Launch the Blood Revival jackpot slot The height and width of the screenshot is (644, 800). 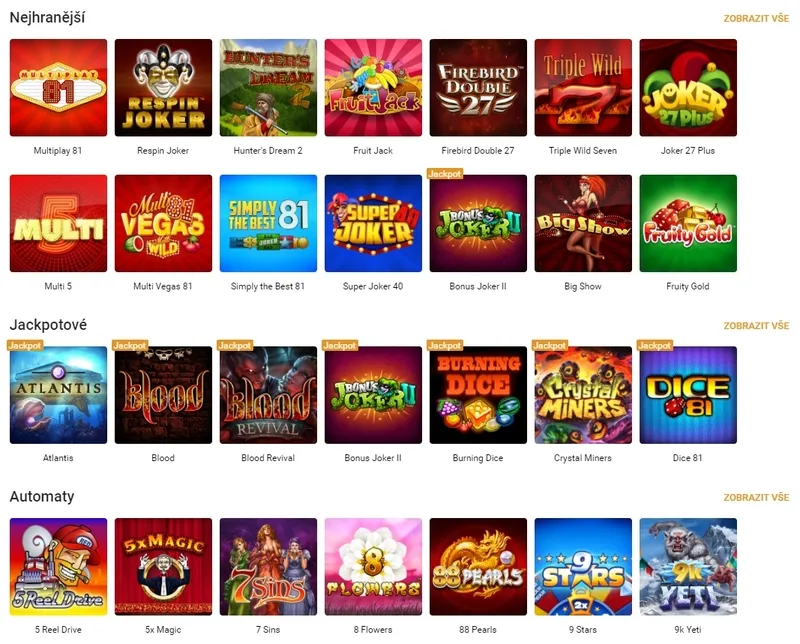click(x=268, y=395)
